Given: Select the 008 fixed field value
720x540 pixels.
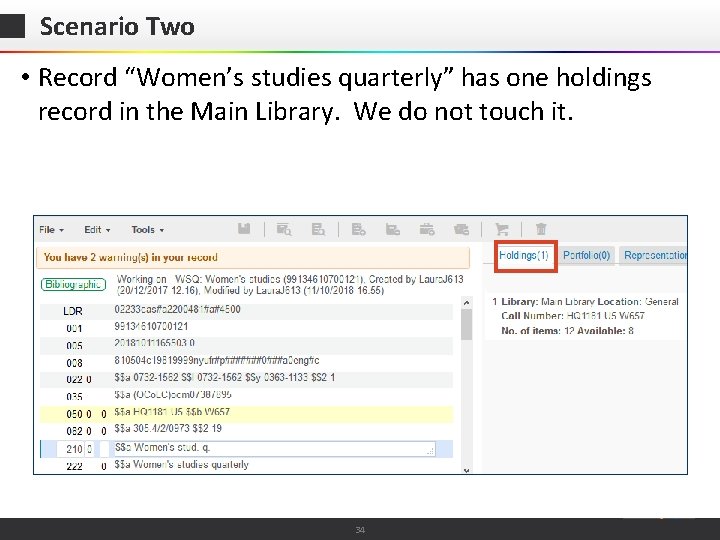Looking at the screenshot, I should click(x=217, y=360).
